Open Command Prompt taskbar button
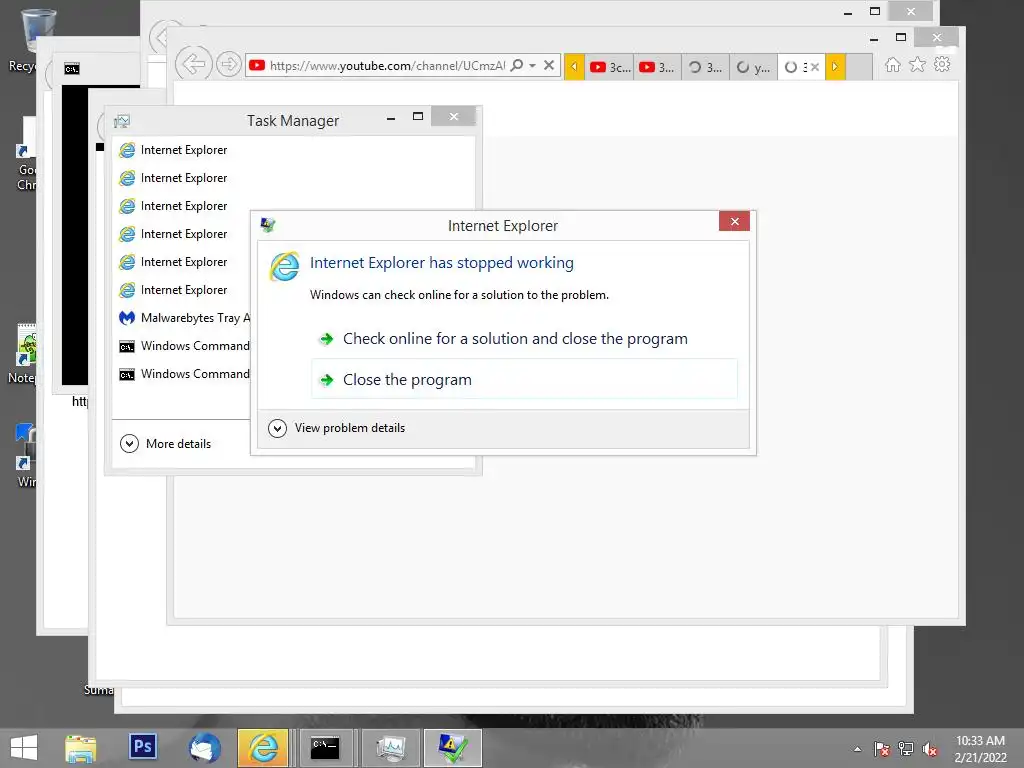The height and width of the screenshot is (768, 1024). (x=325, y=748)
